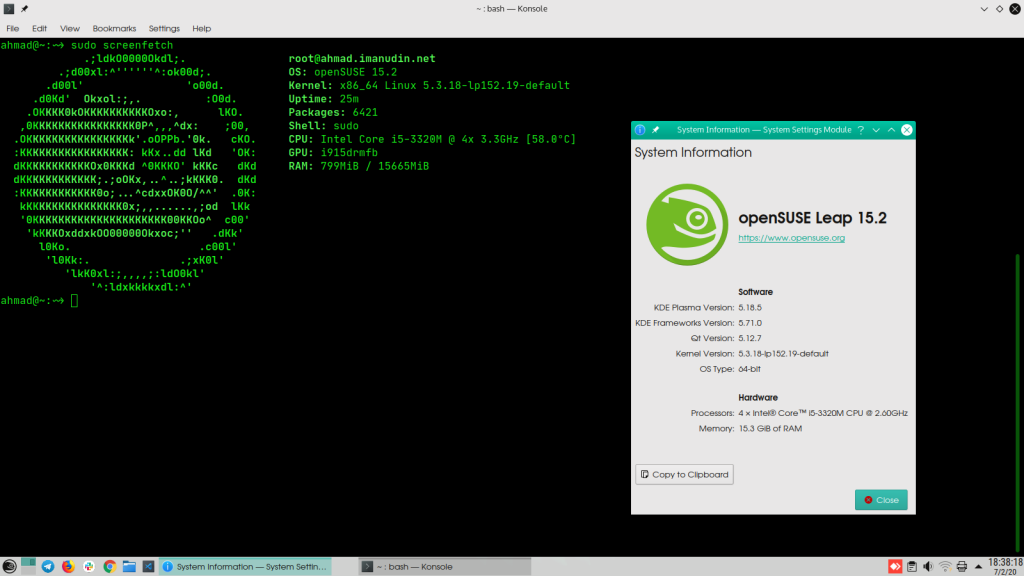Screen dimensions: 1024x576
Task: Expand hidden system tray icons
Action: (978, 565)
